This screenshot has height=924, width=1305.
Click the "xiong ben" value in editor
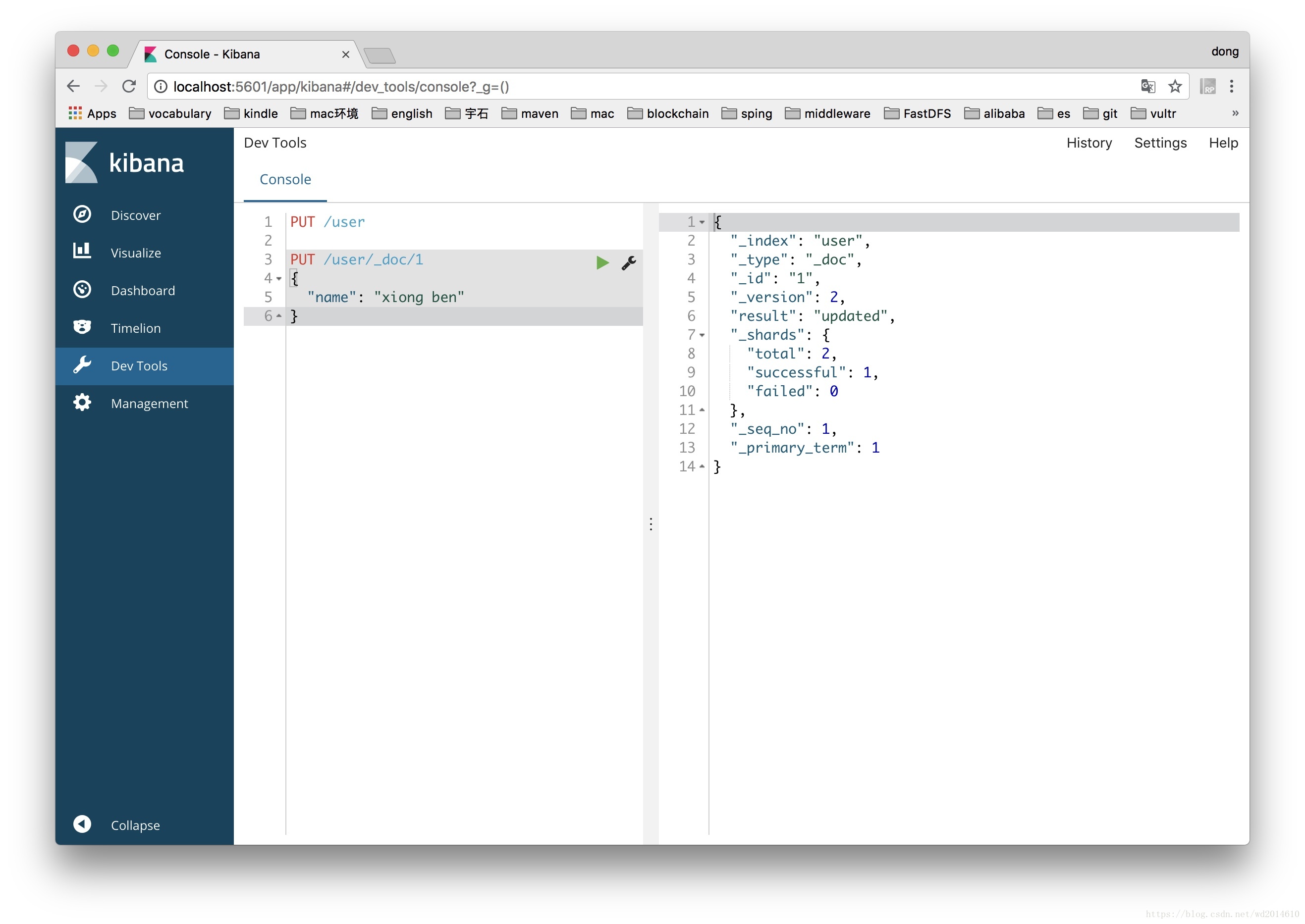pos(419,297)
